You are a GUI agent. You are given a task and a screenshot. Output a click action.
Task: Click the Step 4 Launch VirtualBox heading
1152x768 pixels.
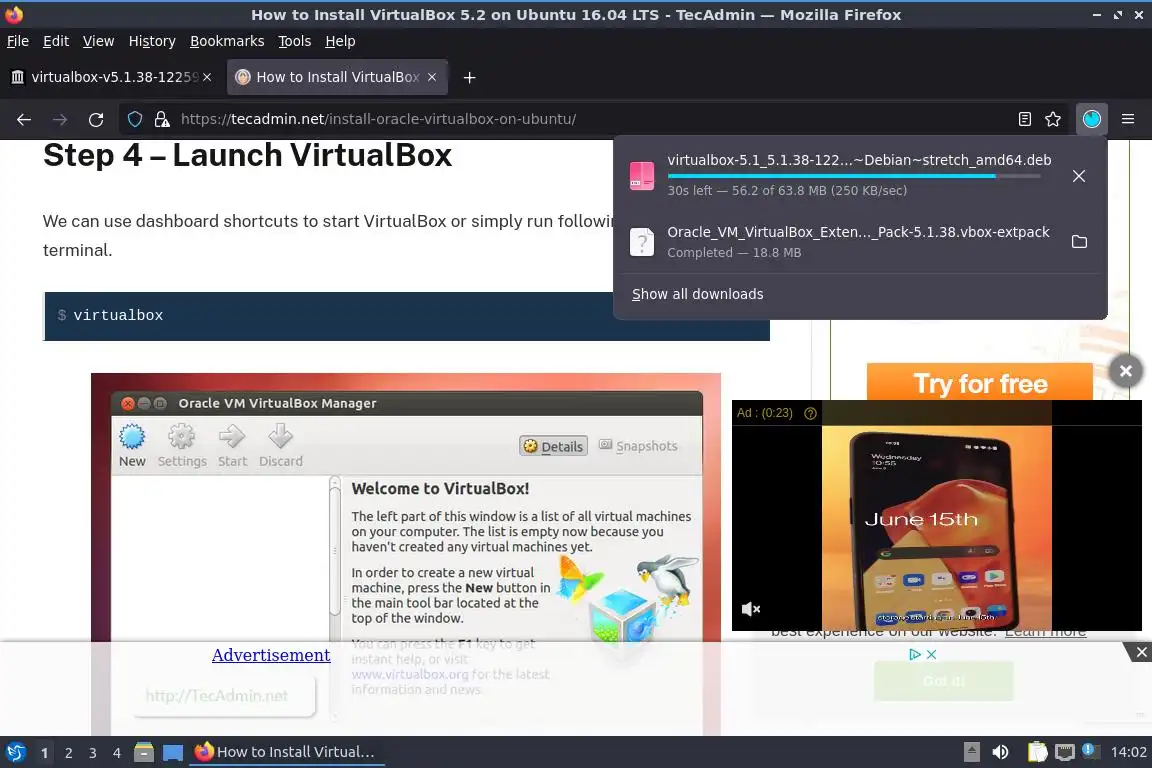248,156
